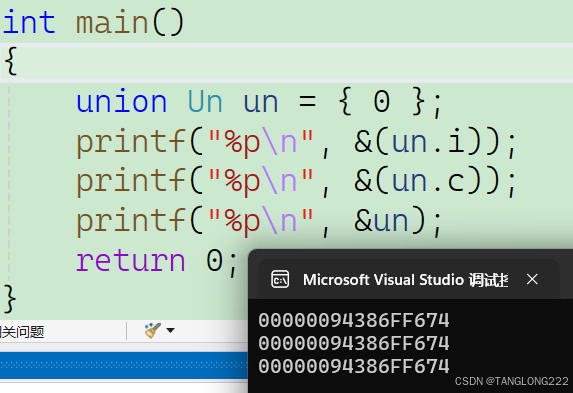
Task: Click the &un argument in the third printf
Action: (381, 221)
